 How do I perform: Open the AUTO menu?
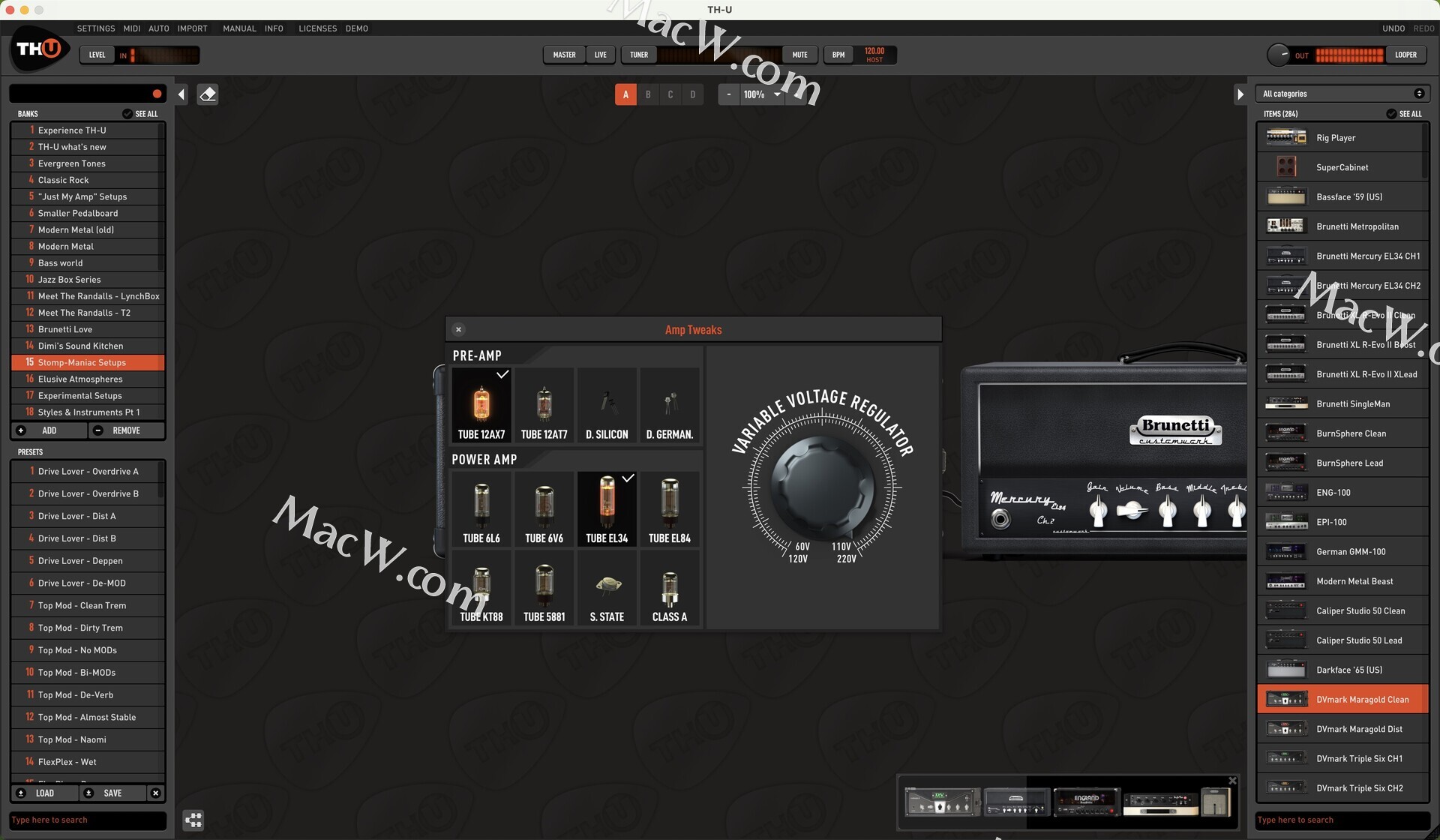click(159, 28)
